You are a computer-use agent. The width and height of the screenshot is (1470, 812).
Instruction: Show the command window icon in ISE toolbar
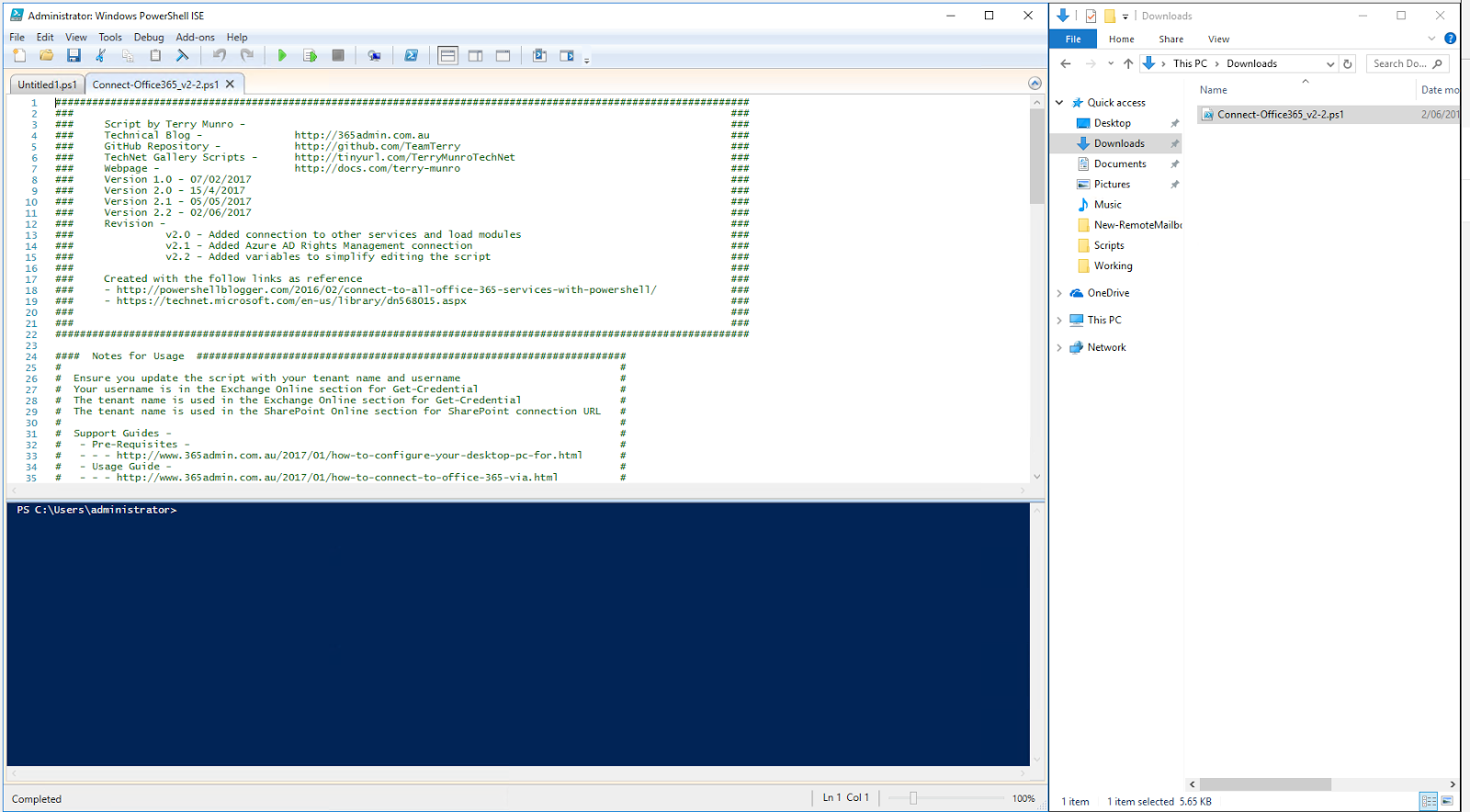539,56
